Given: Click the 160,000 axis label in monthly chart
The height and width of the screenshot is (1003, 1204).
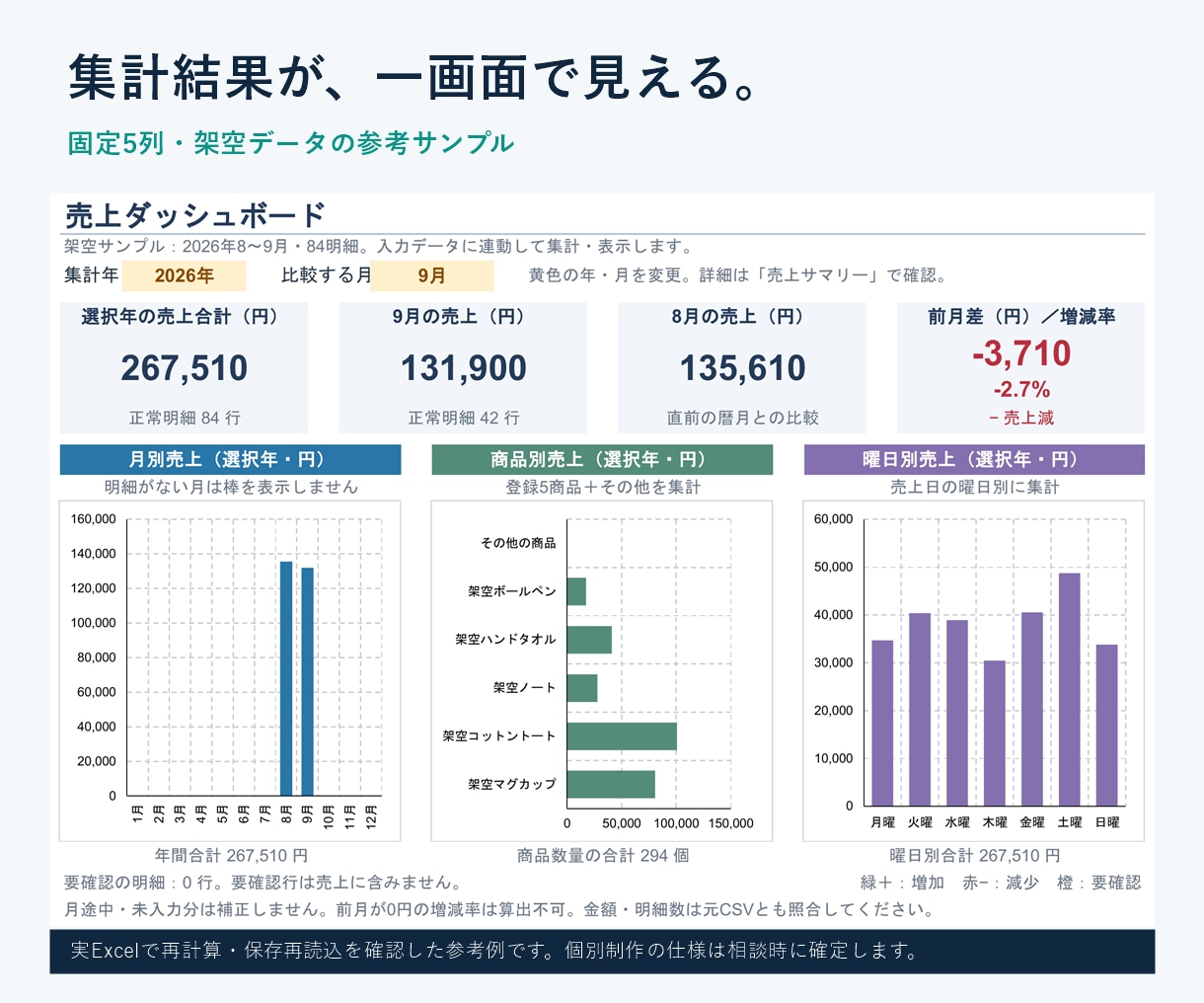Looking at the screenshot, I should tap(94, 519).
